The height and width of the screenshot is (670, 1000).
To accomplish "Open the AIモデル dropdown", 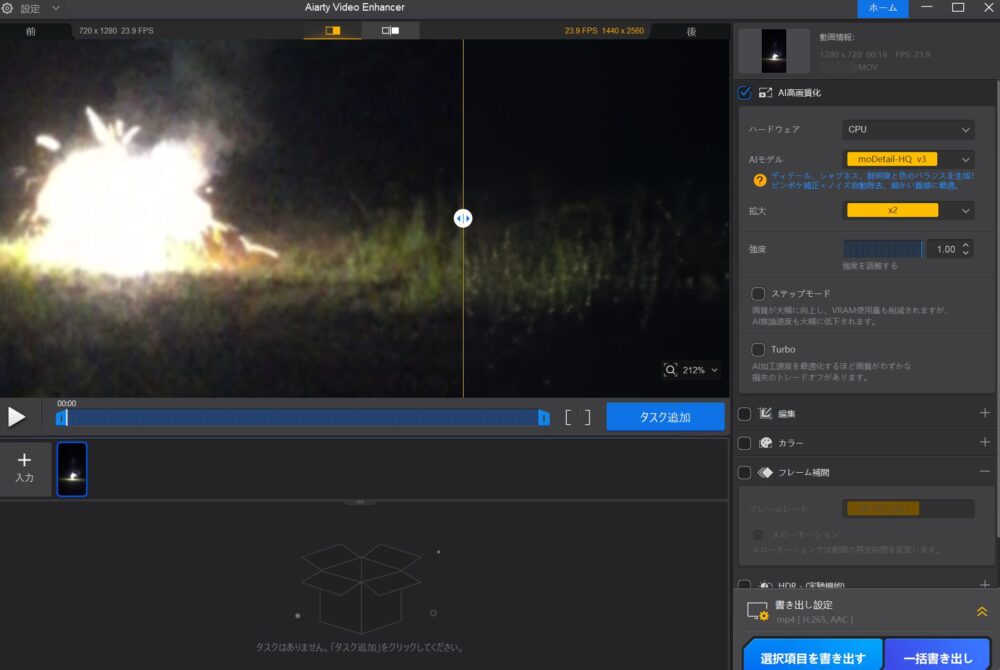I will point(908,159).
